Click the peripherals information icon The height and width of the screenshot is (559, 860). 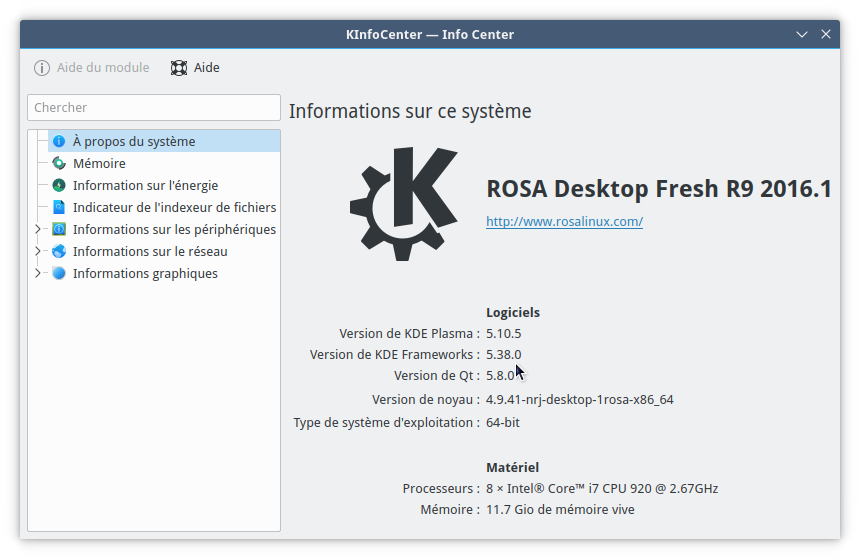coord(59,229)
